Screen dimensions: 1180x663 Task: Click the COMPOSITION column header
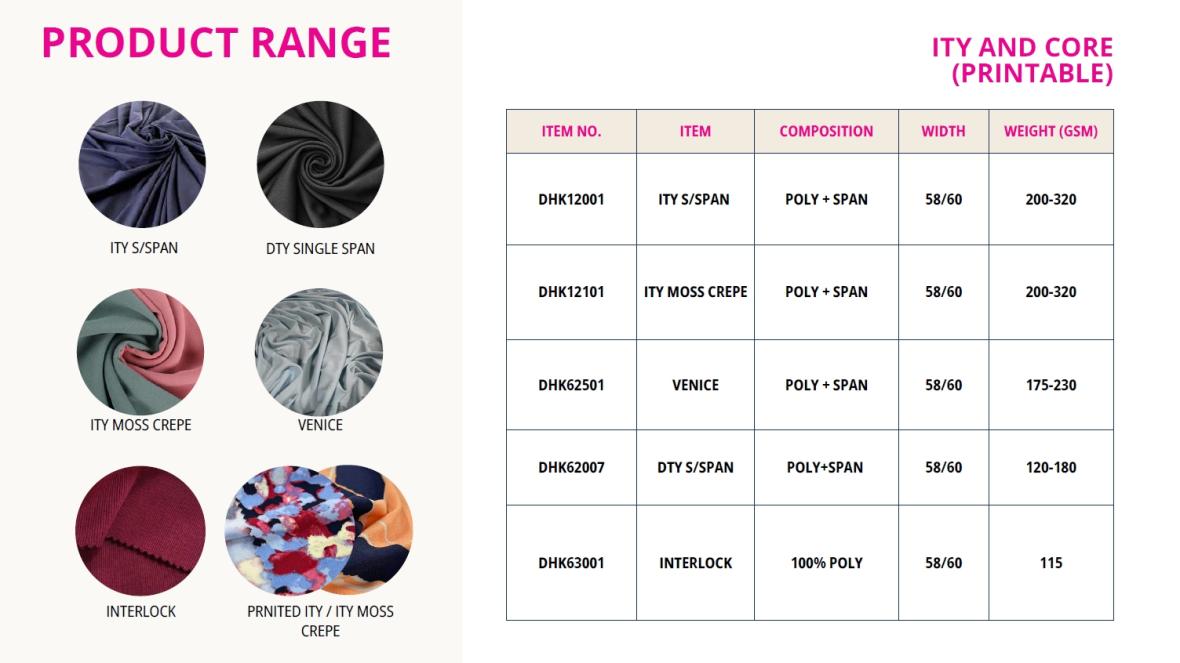point(826,132)
